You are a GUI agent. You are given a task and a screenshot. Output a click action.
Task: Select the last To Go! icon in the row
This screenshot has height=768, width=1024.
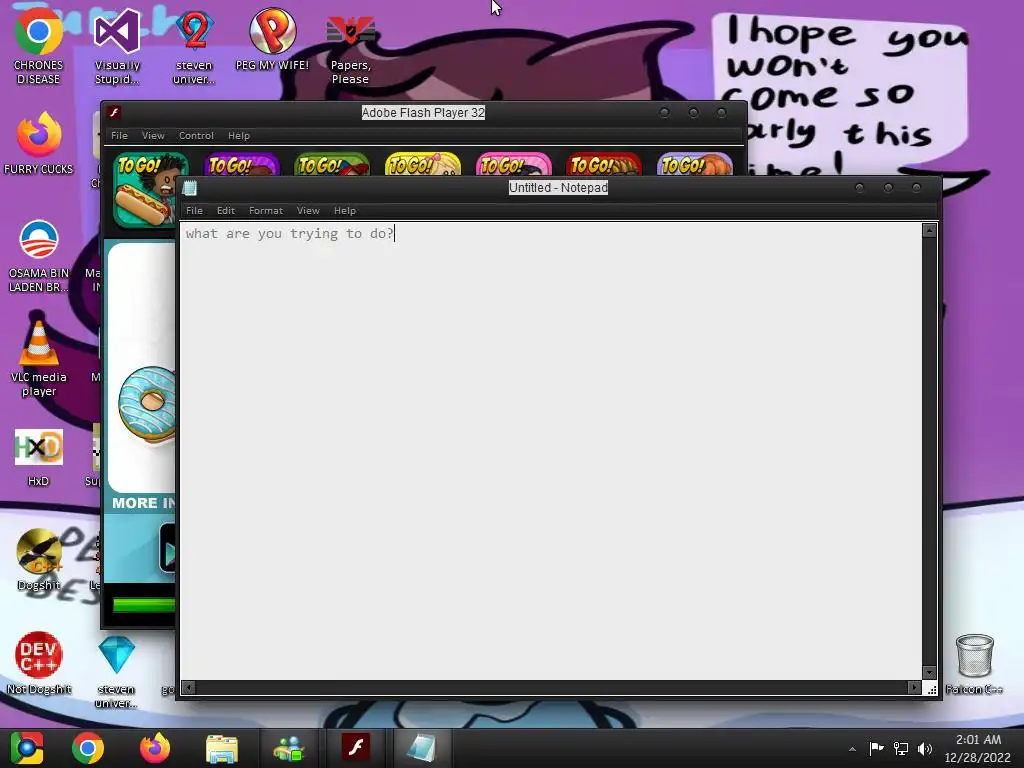coord(695,164)
